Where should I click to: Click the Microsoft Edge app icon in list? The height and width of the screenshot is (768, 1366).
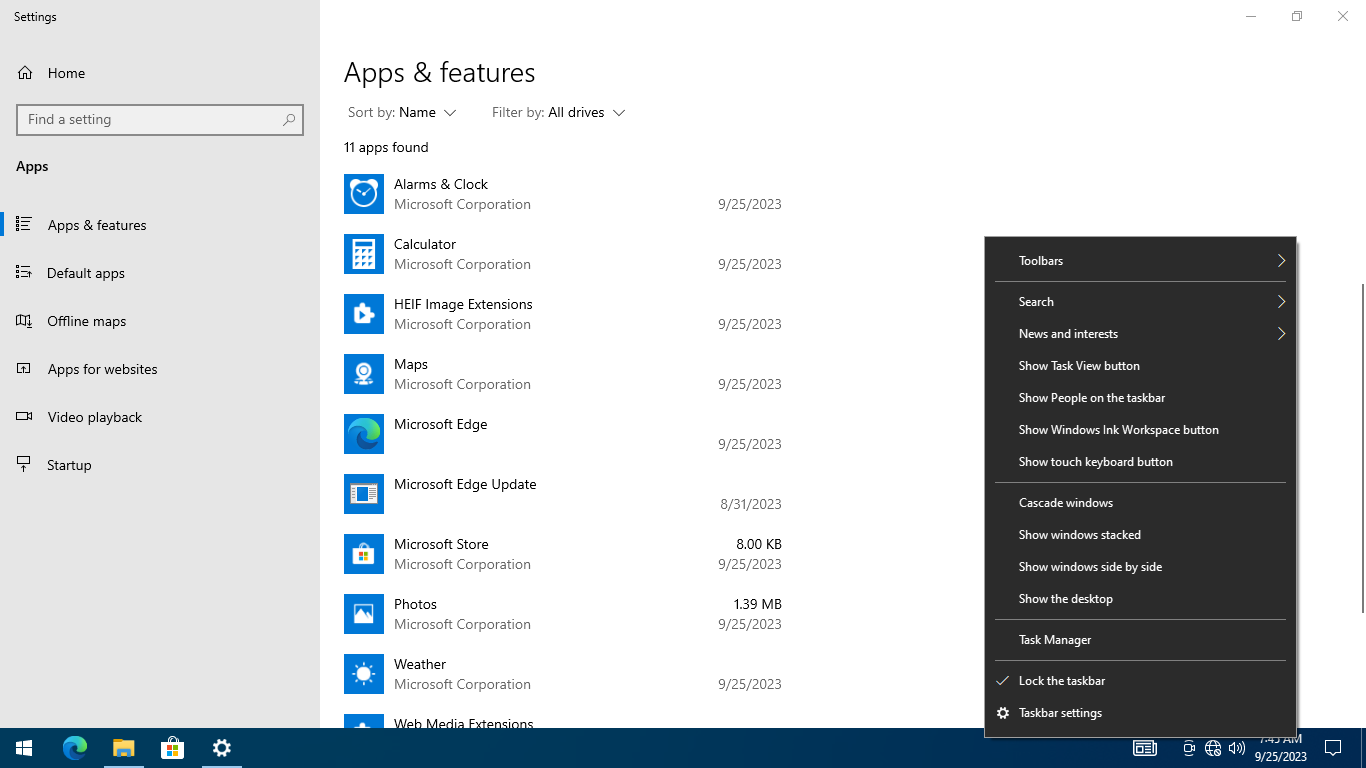pos(364,434)
